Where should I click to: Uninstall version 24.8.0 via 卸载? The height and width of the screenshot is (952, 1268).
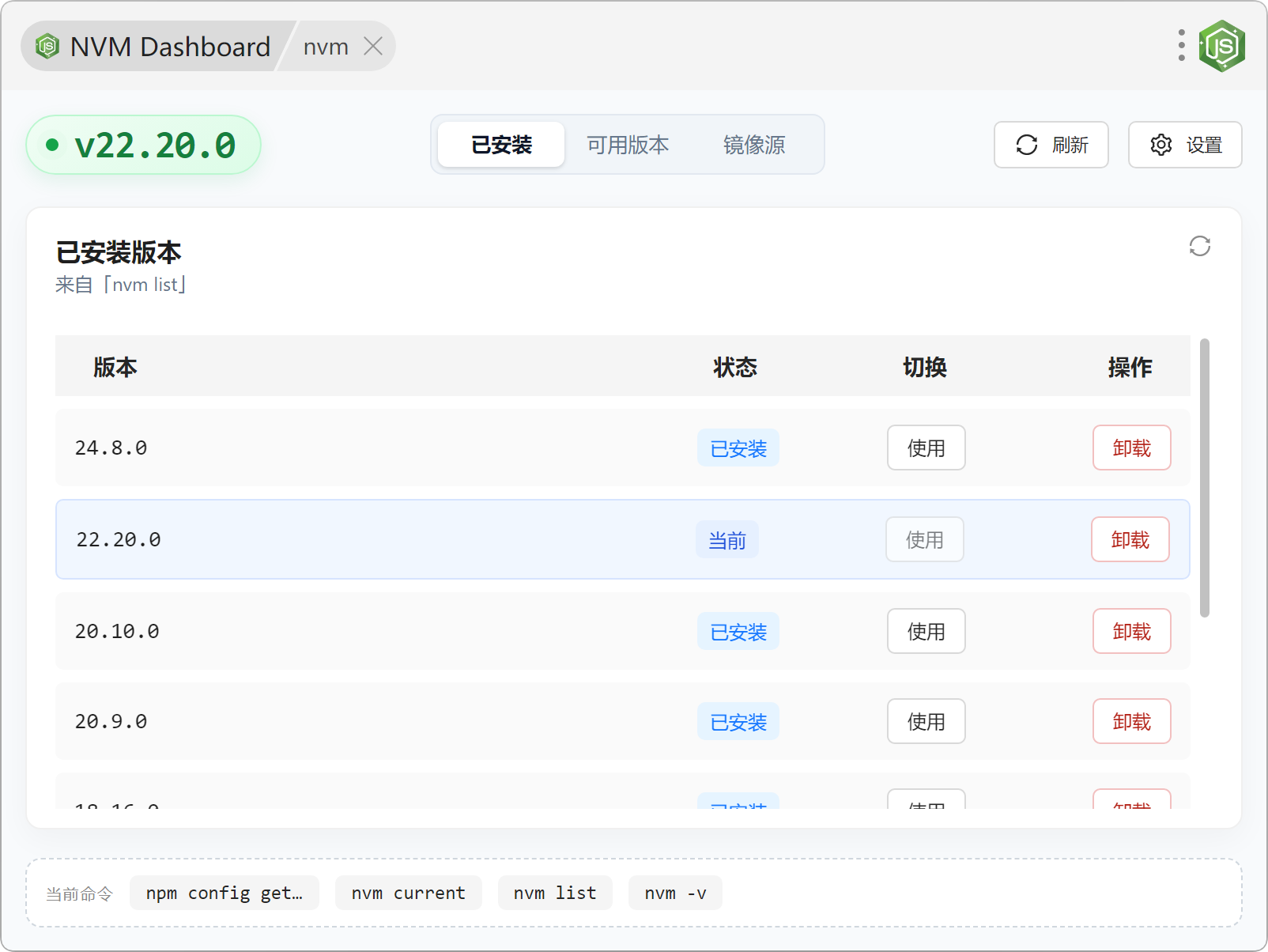[x=1130, y=448]
